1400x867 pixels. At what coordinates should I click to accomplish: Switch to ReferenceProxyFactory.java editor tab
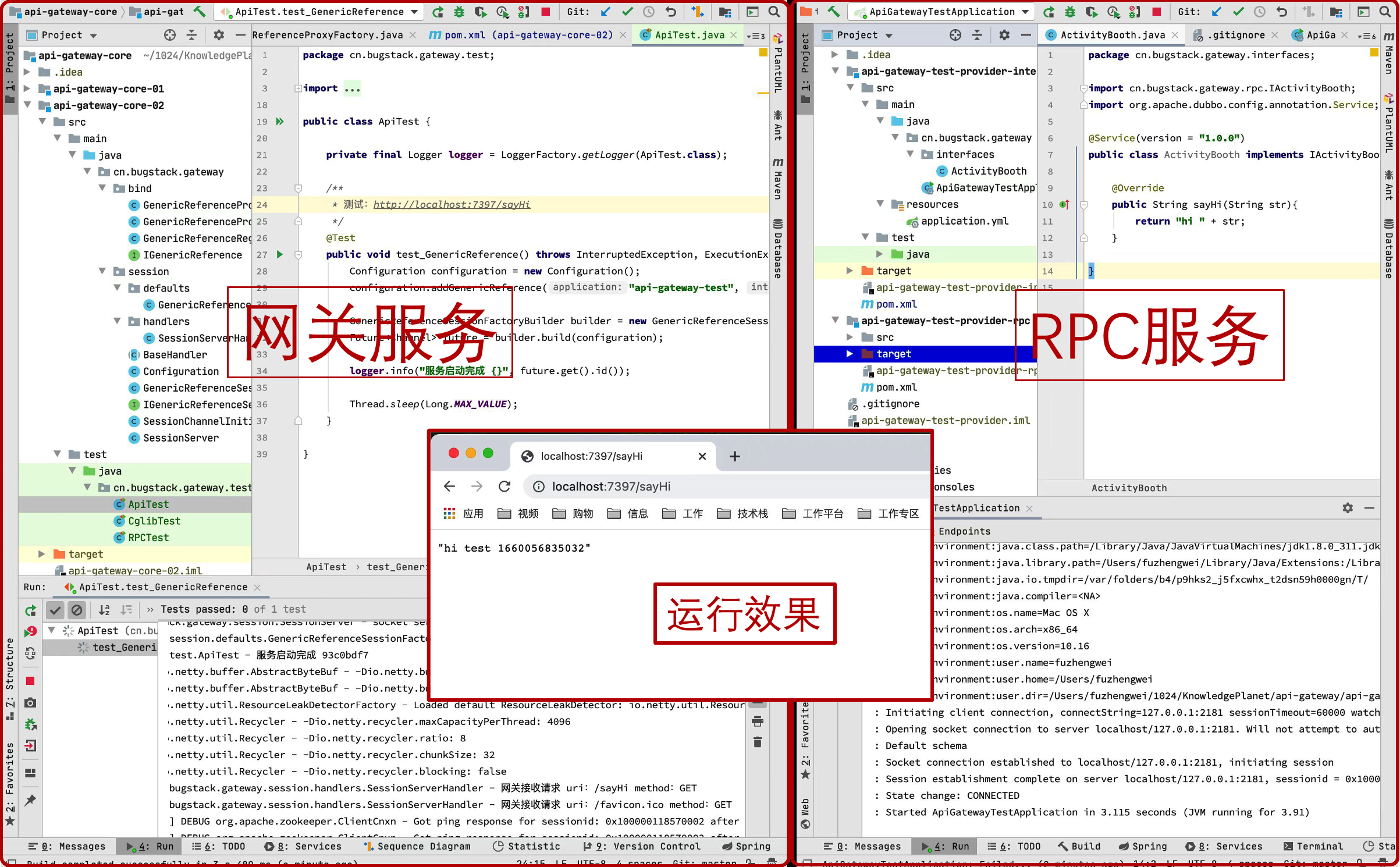(328, 35)
